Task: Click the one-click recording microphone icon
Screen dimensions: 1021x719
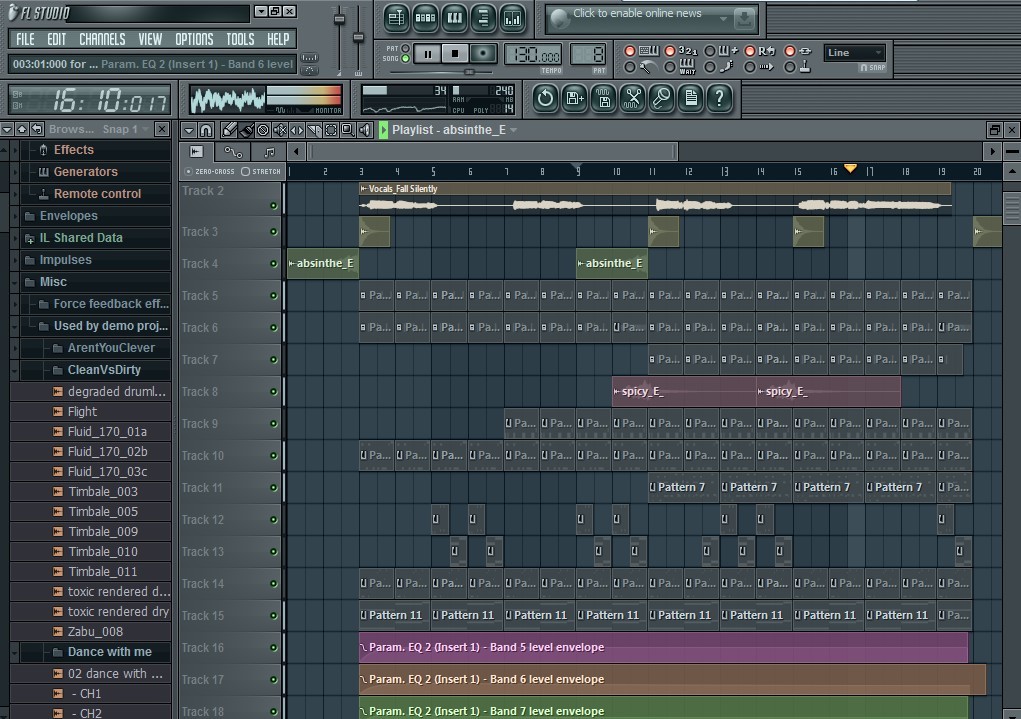Action: pos(662,99)
